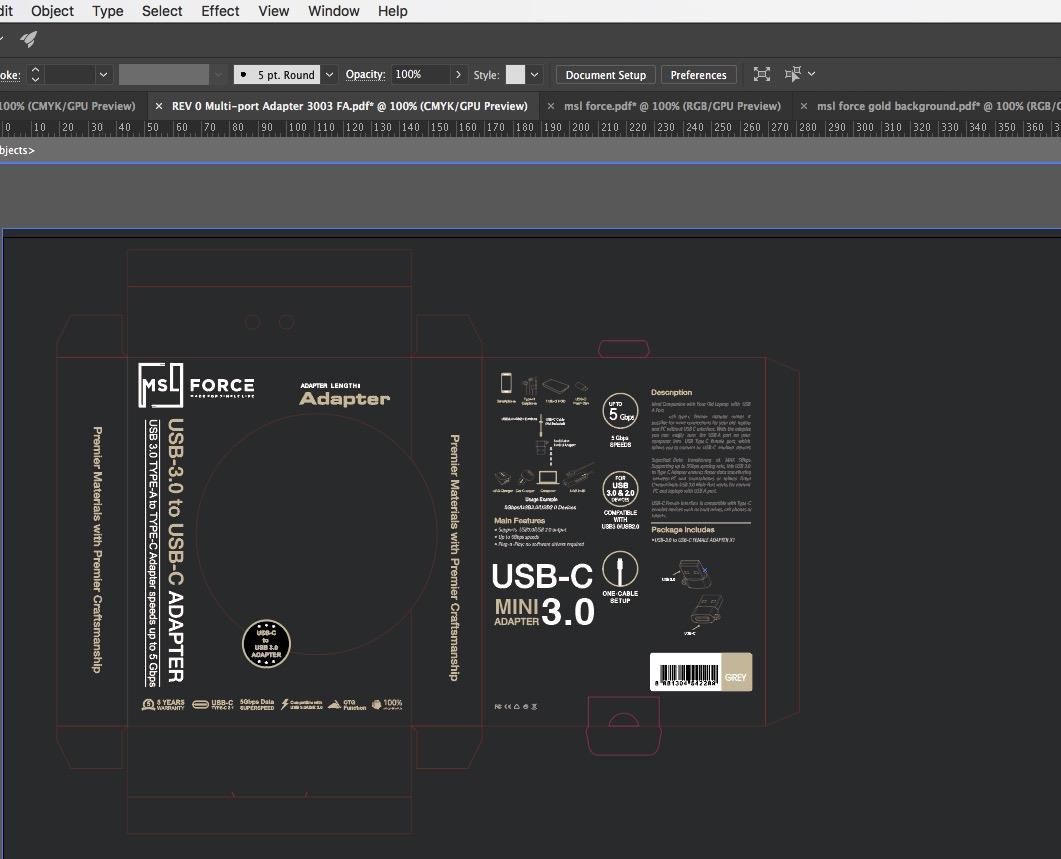Select the barcode on the package artwork
Image resolution: width=1061 pixels, height=859 pixels.
(687, 674)
